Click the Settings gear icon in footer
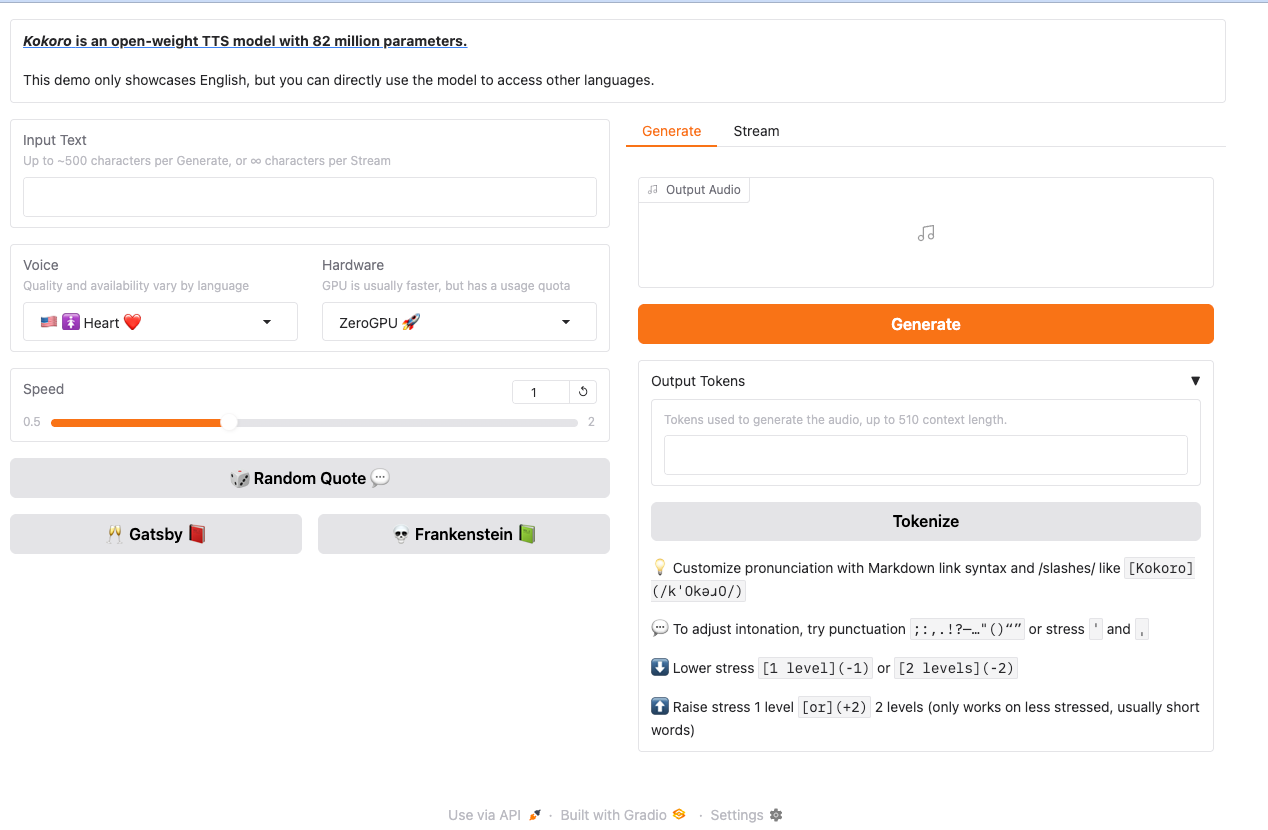Screen dimensions: 1268x830 click(776, 815)
